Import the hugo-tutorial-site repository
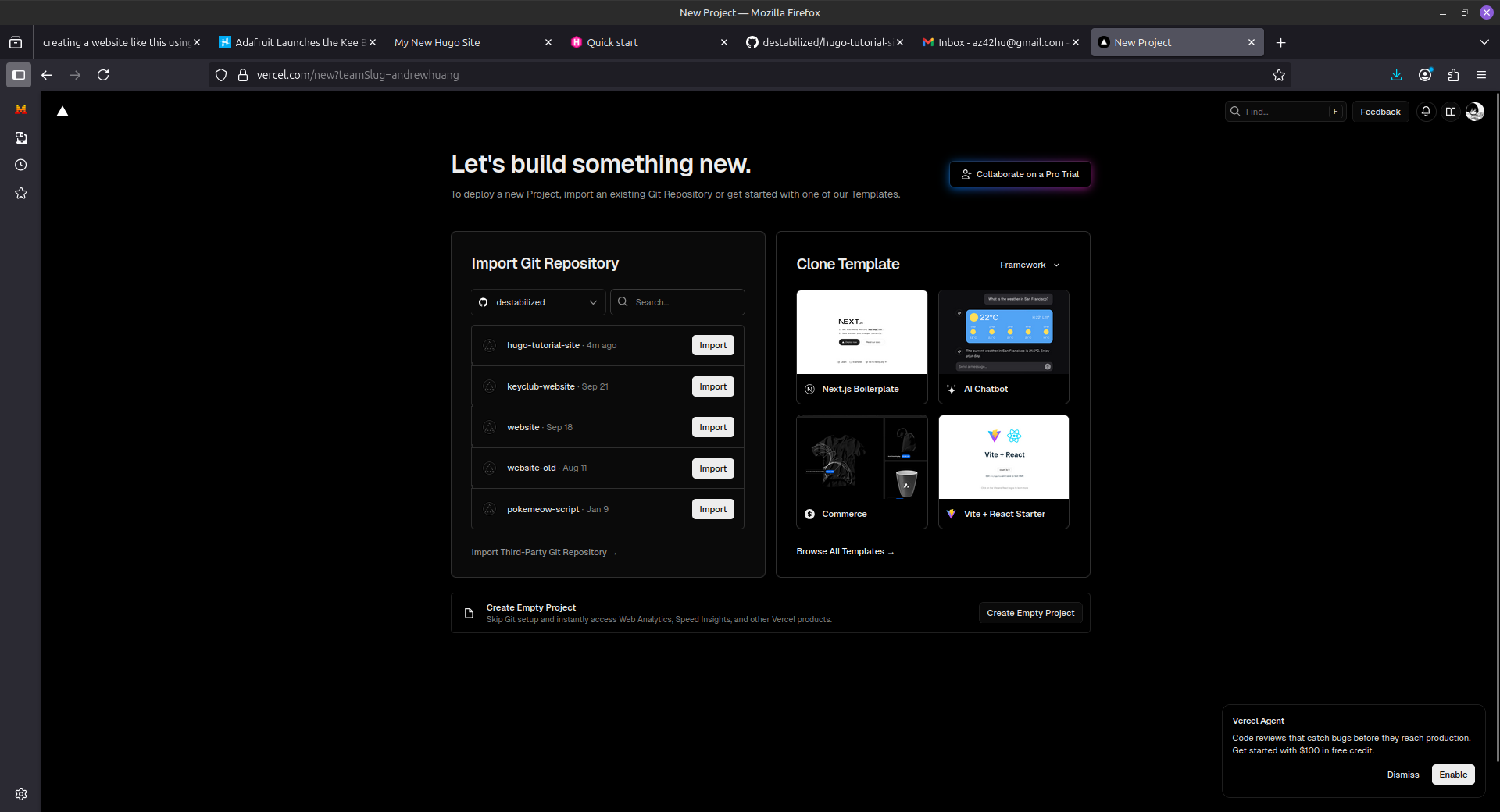This screenshot has height=812, width=1500. (712, 345)
